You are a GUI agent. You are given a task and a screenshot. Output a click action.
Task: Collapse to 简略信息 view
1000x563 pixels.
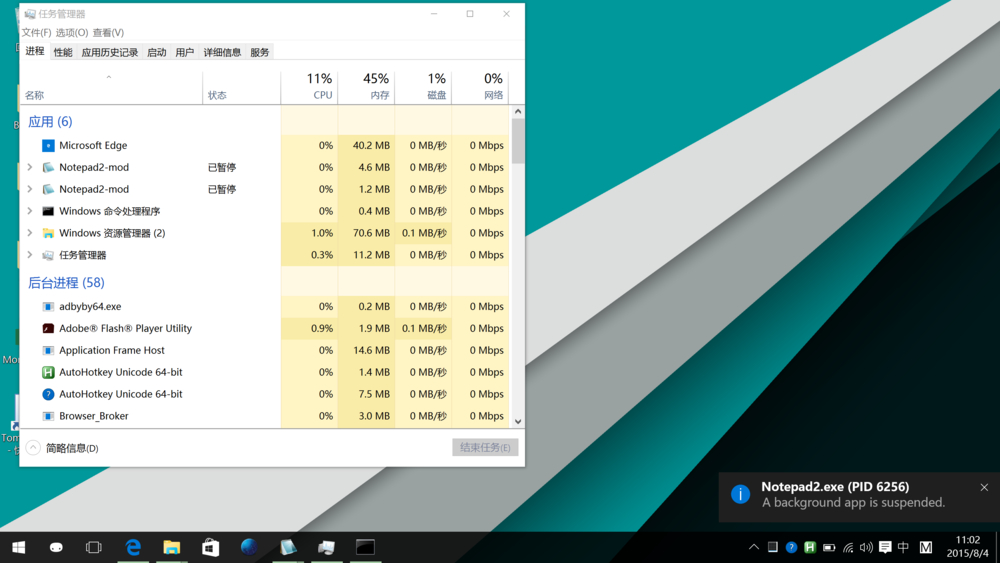tap(62, 448)
